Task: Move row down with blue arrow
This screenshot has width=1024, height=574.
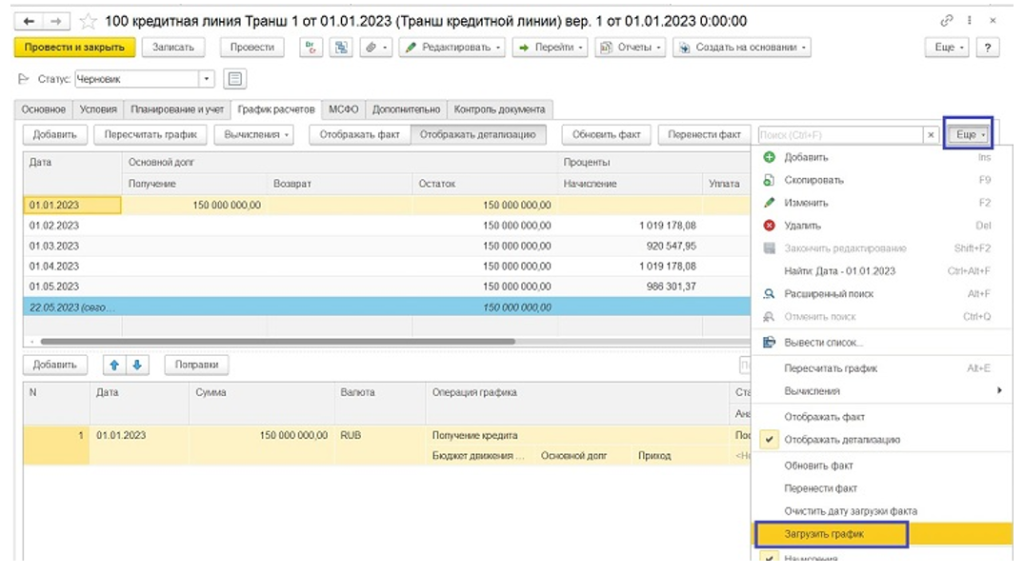Action: [x=137, y=365]
